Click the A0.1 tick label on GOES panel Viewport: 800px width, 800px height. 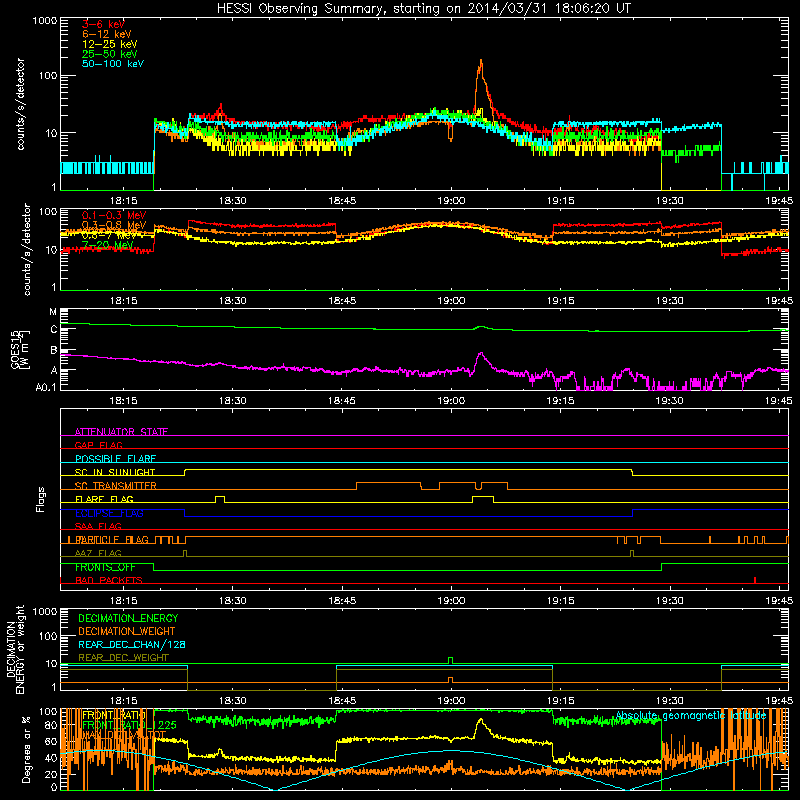coord(46,387)
